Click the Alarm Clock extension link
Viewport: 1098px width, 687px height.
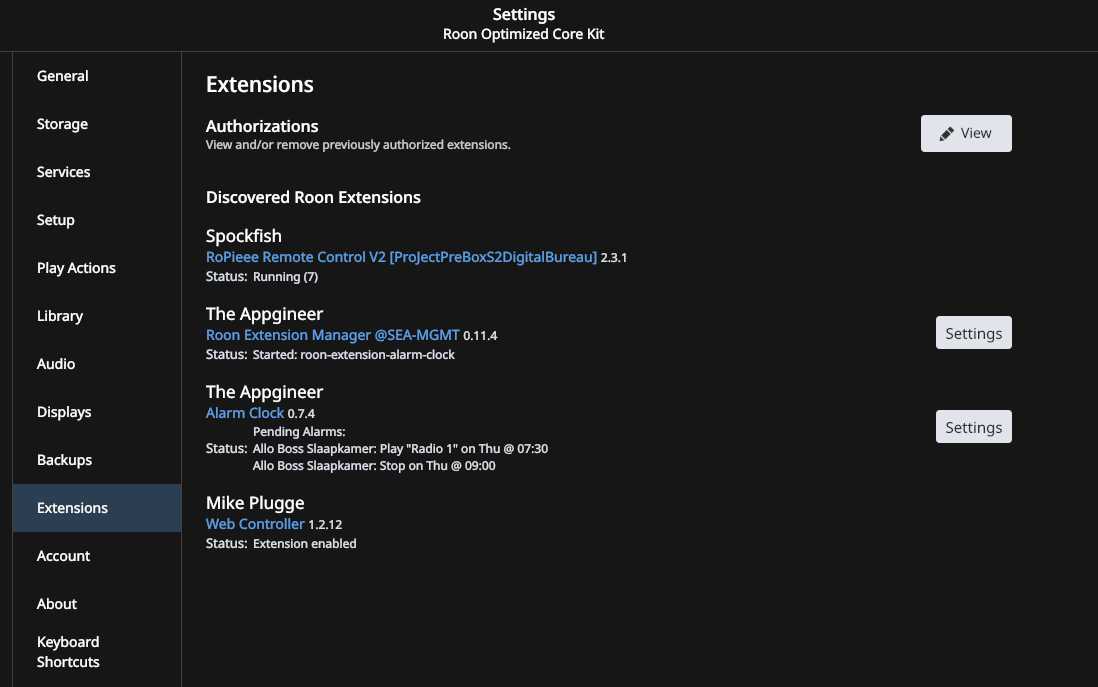245,413
